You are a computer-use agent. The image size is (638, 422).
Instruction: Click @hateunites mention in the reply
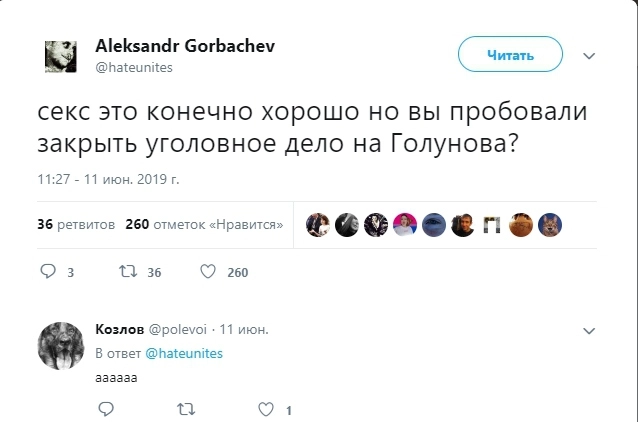[184, 353]
